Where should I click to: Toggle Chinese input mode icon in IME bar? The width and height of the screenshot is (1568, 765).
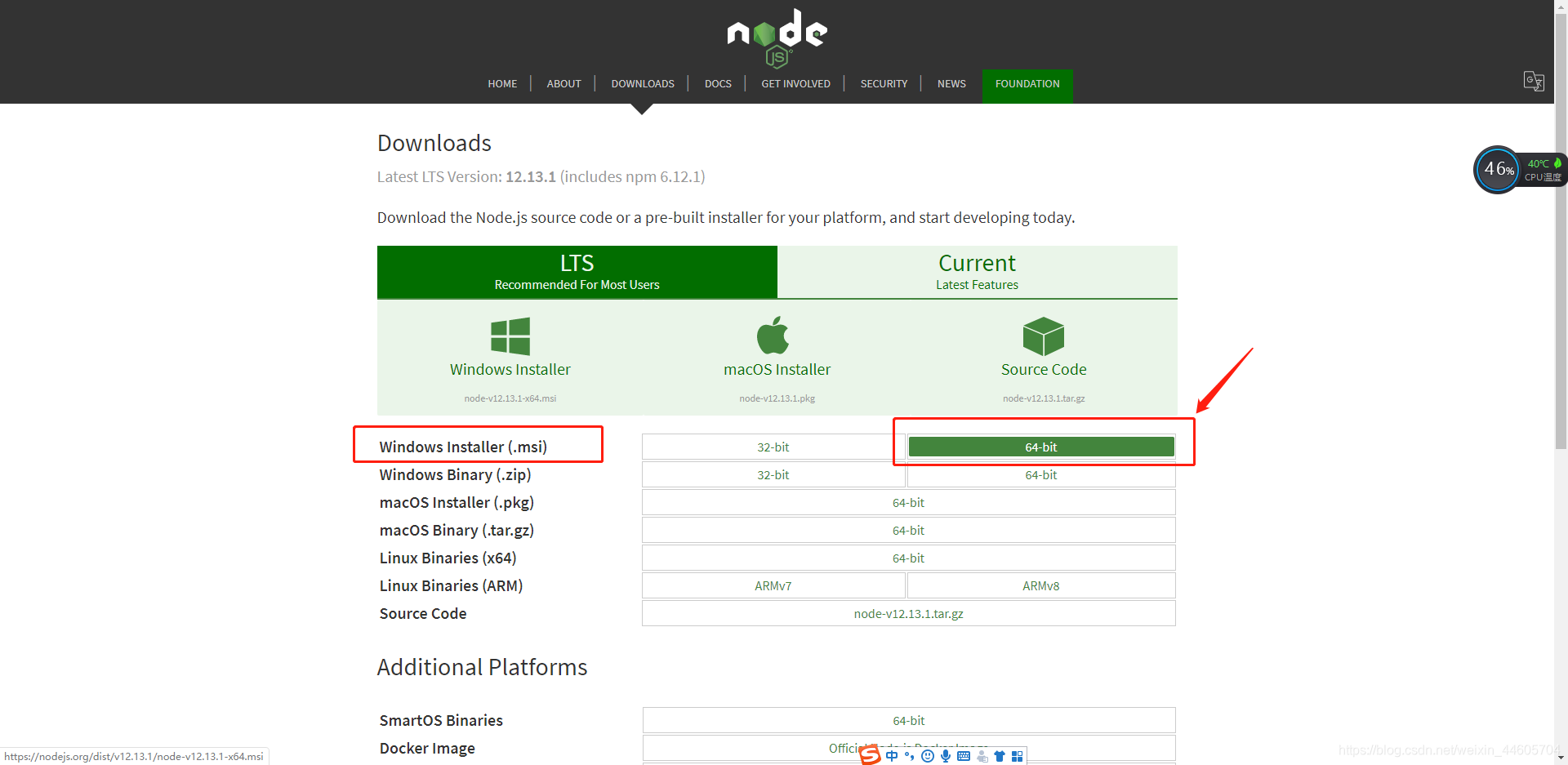pos(892,756)
